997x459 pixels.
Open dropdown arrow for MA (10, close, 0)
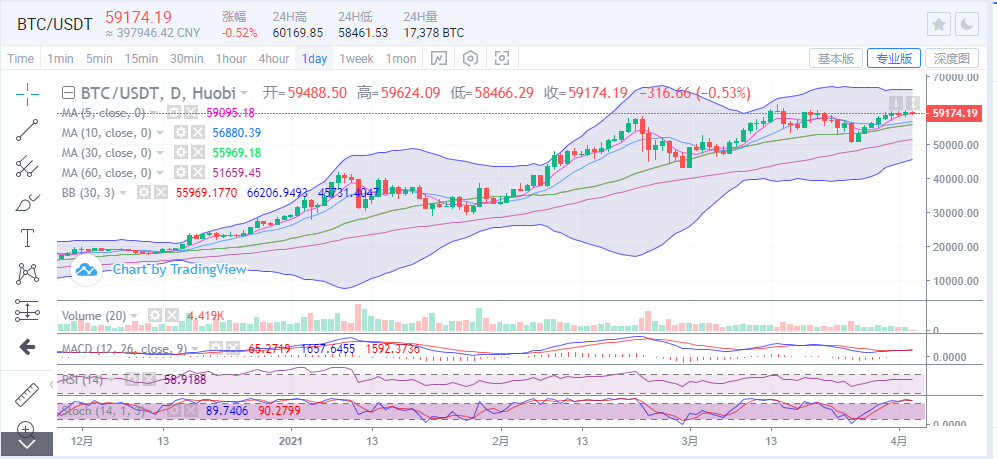point(160,133)
